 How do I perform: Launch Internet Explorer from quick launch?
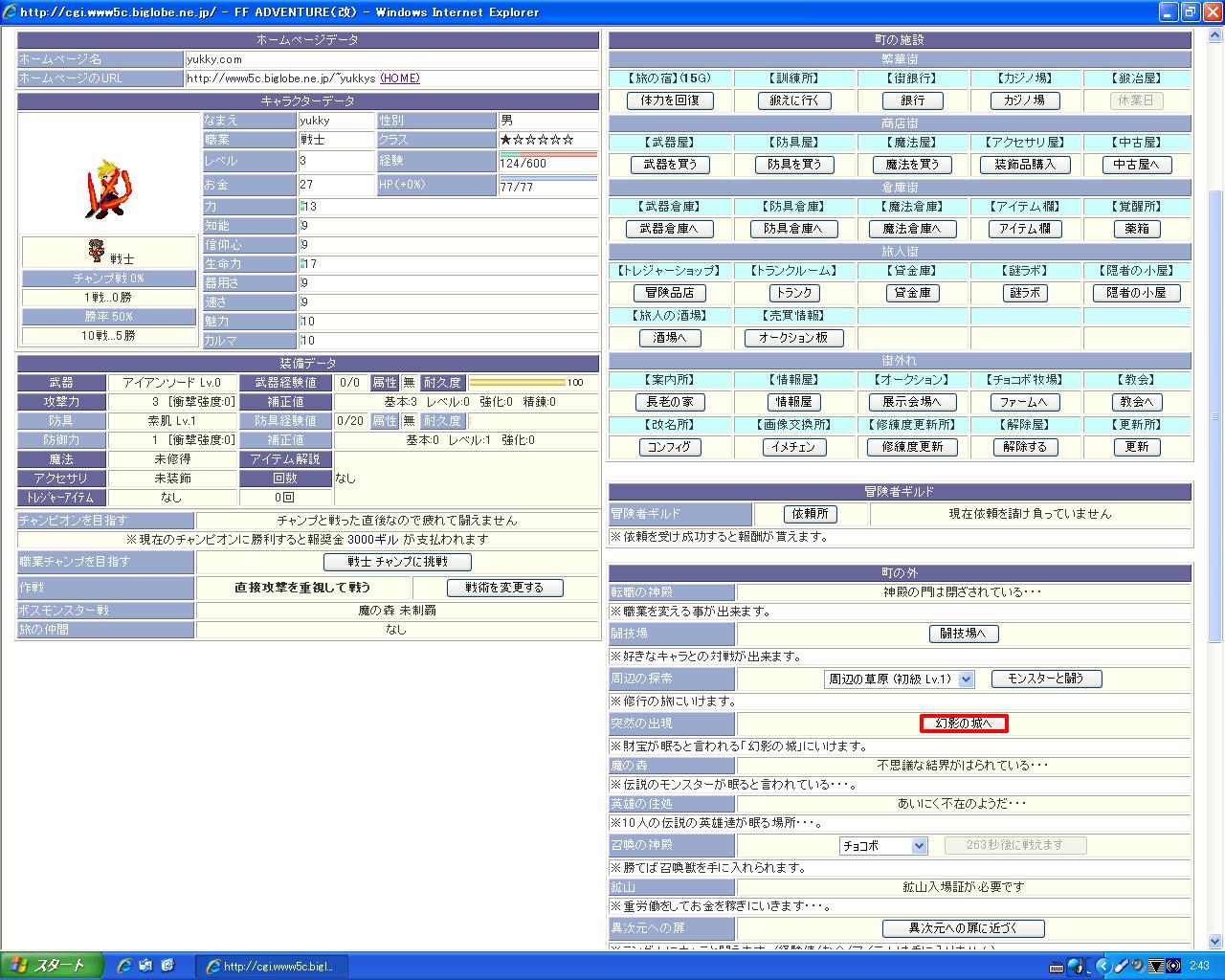pyautogui.click(x=123, y=966)
